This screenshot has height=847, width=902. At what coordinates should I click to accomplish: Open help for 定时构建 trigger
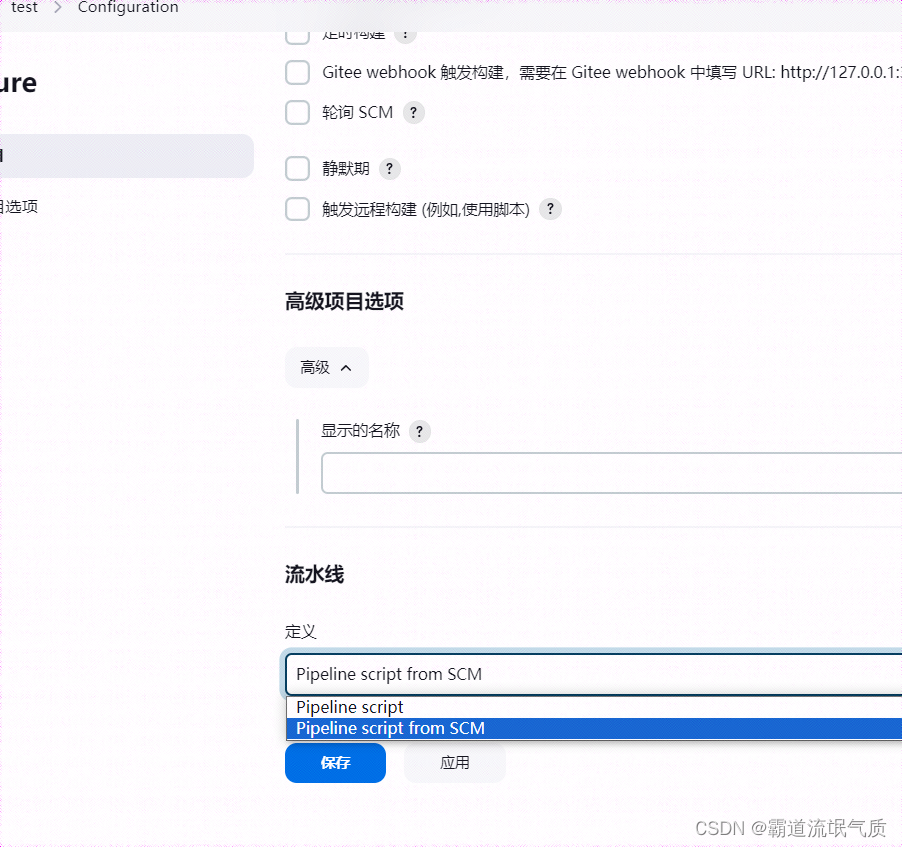click(405, 33)
